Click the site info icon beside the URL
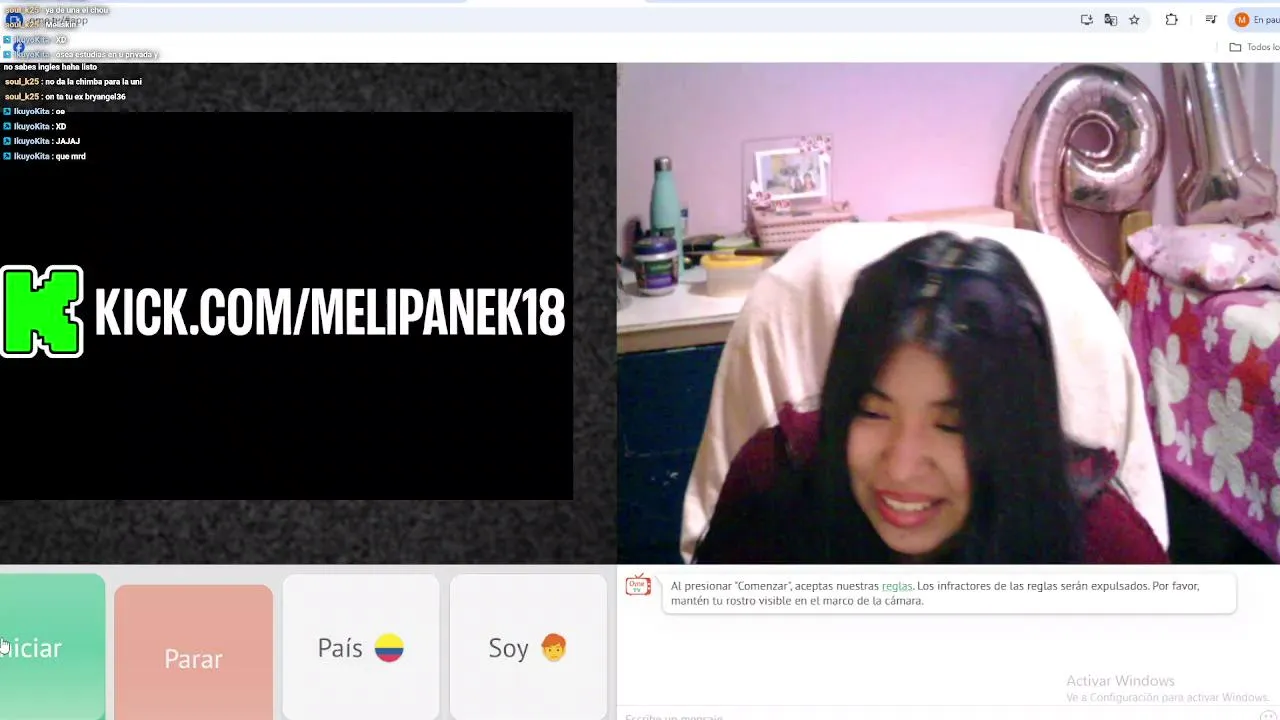The width and height of the screenshot is (1280, 720). pyautogui.click(x=13, y=20)
